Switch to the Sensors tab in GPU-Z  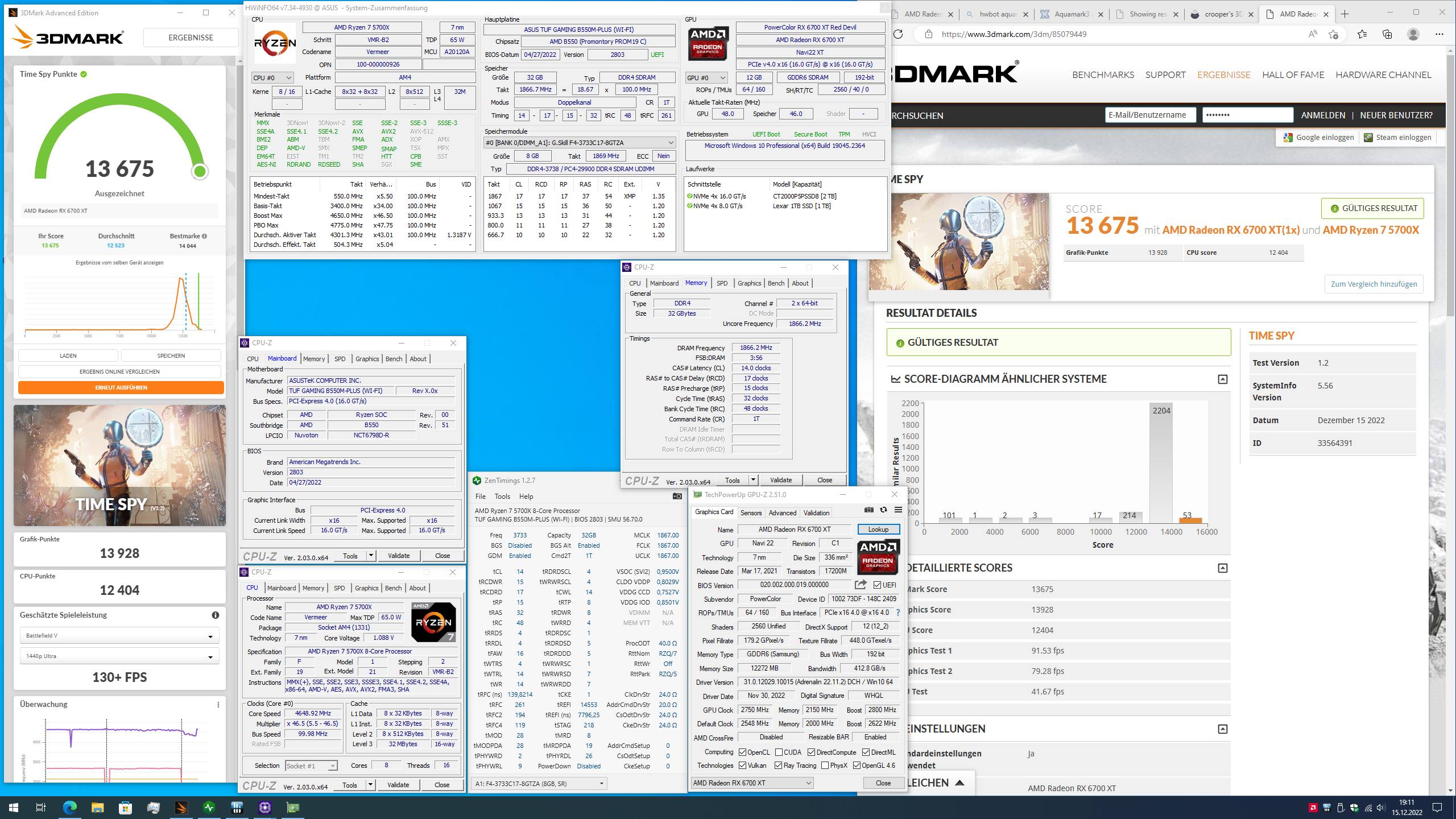(x=751, y=512)
